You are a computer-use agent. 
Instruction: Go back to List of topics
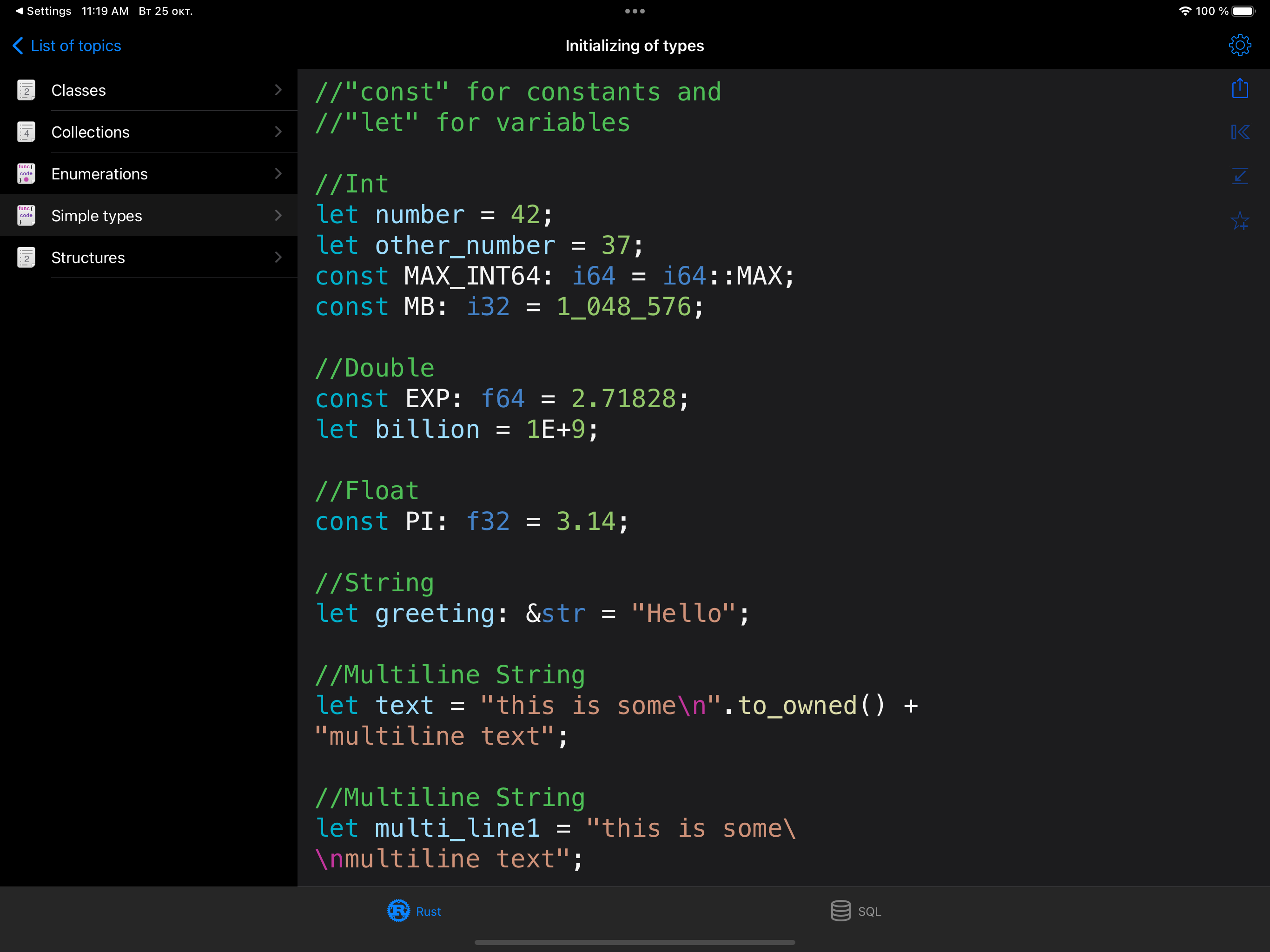click(x=66, y=46)
